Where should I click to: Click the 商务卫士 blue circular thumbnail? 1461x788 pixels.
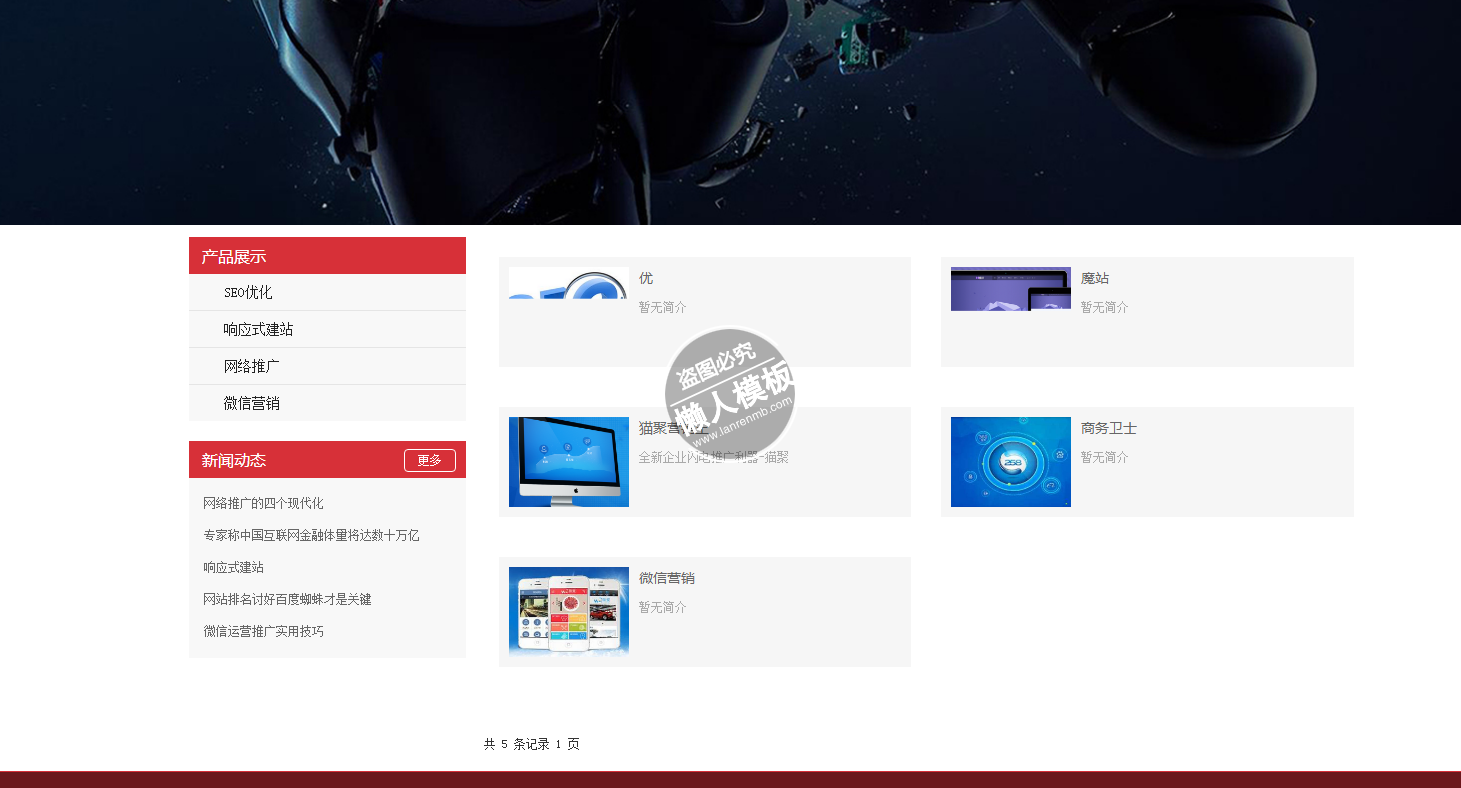pyautogui.click(x=1010, y=462)
